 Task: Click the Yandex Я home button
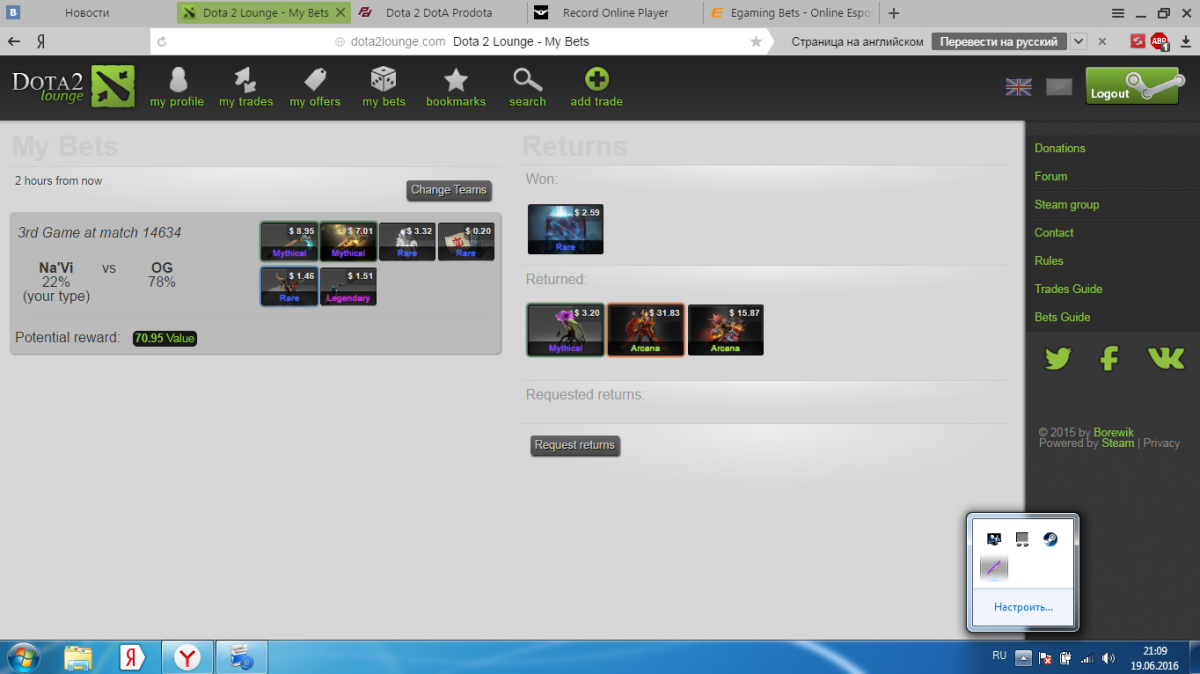(x=42, y=41)
